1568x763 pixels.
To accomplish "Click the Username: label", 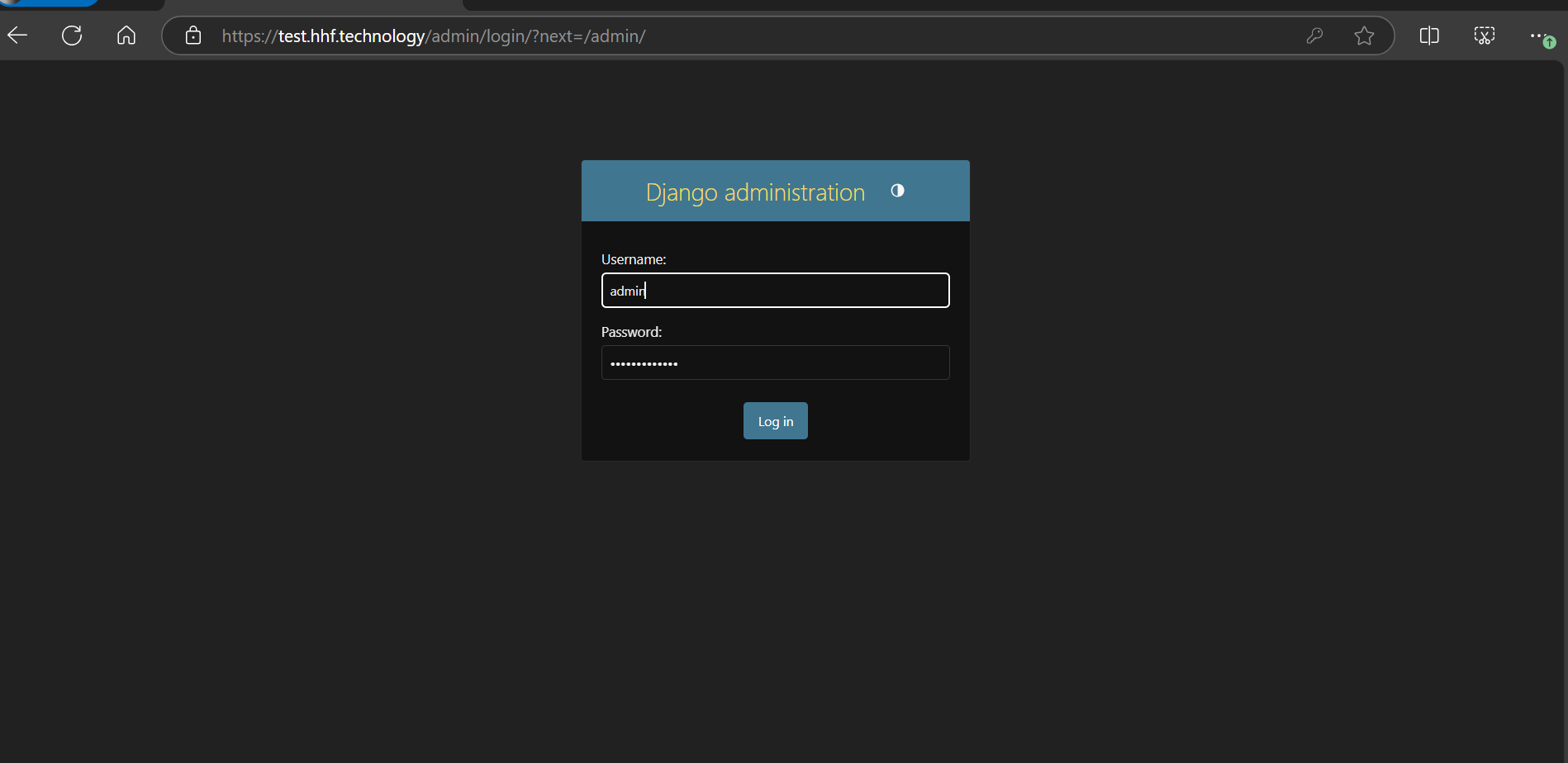I will pyautogui.click(x=634, y=259).
